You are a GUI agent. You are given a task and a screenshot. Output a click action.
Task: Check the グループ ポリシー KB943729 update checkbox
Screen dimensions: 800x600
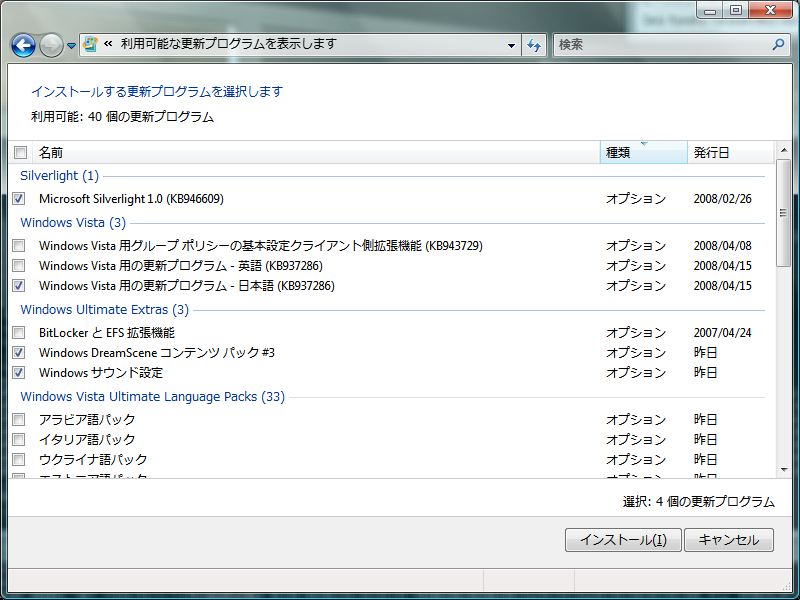point(19,245)
